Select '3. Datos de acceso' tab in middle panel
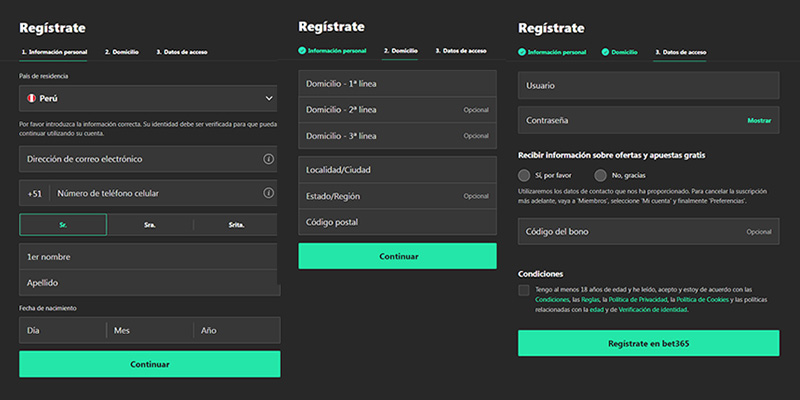This screenshot has height=400, width=800. 461,51
